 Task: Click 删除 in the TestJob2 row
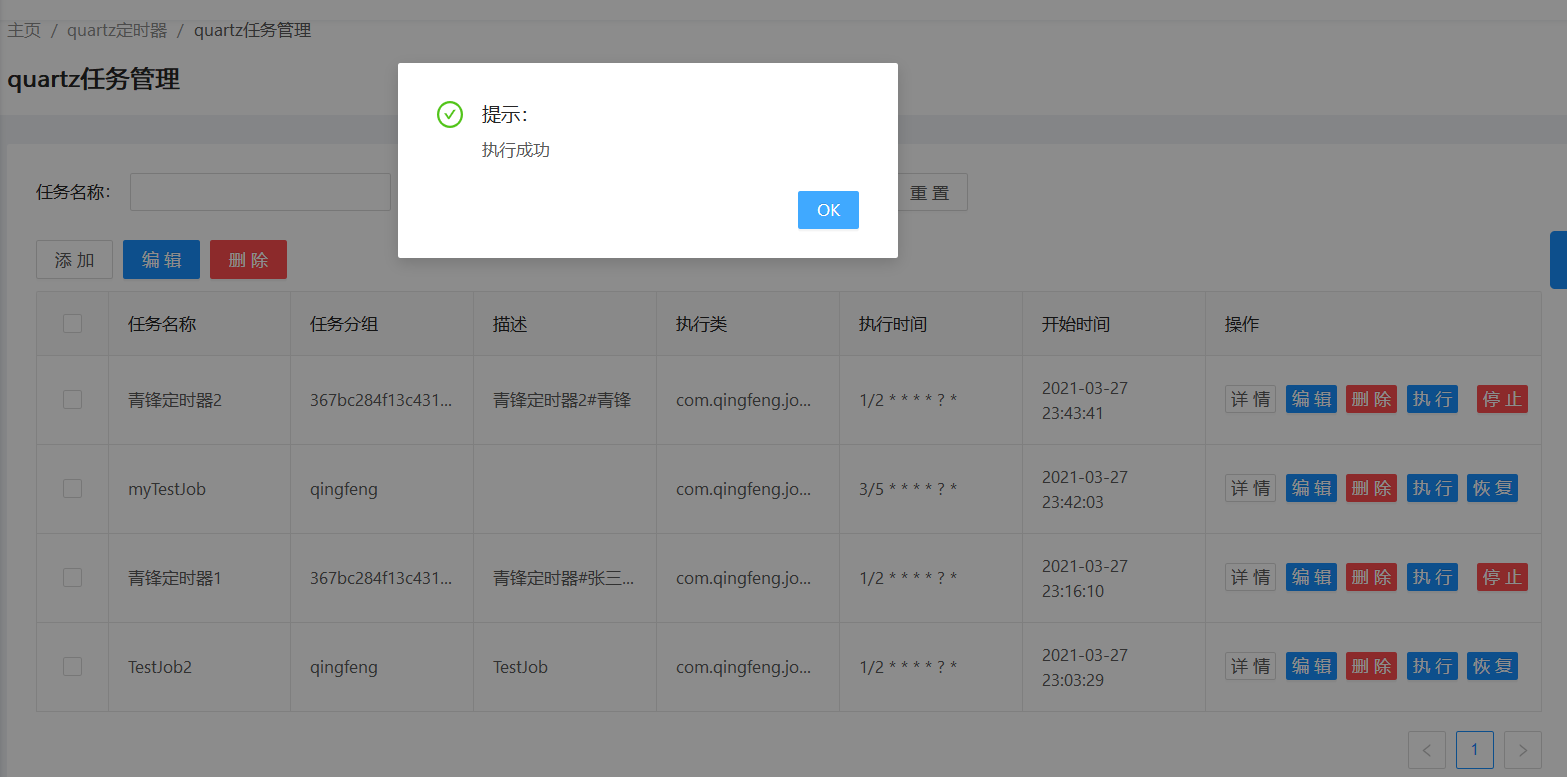coord(1371,666)
